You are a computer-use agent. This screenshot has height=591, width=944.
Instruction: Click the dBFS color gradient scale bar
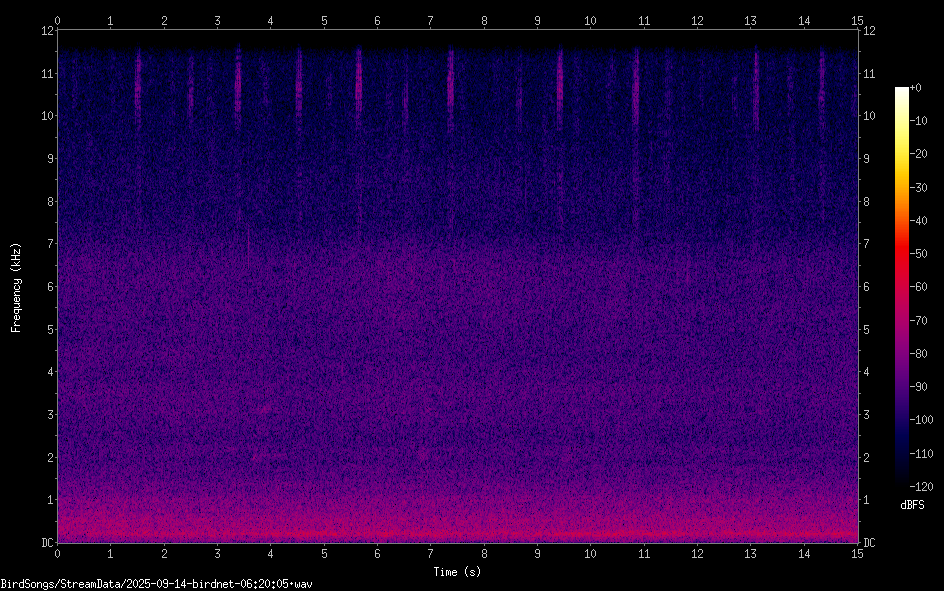[x=901, y=286]
